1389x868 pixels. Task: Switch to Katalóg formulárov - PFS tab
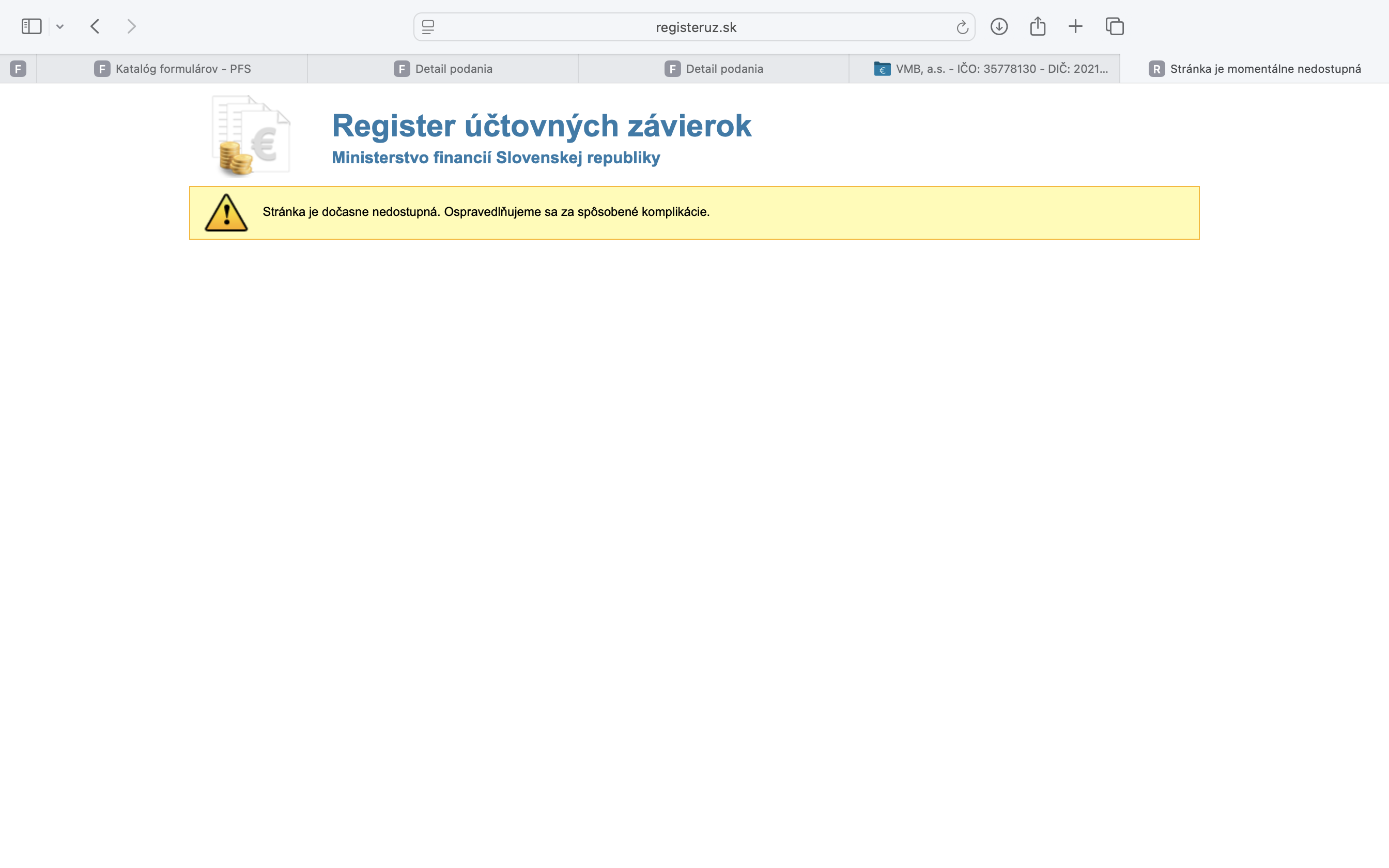pos(172,69)
